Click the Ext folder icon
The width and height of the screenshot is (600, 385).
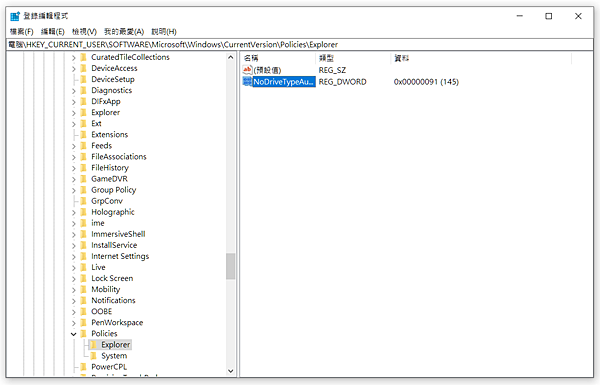tap(84, 124)
